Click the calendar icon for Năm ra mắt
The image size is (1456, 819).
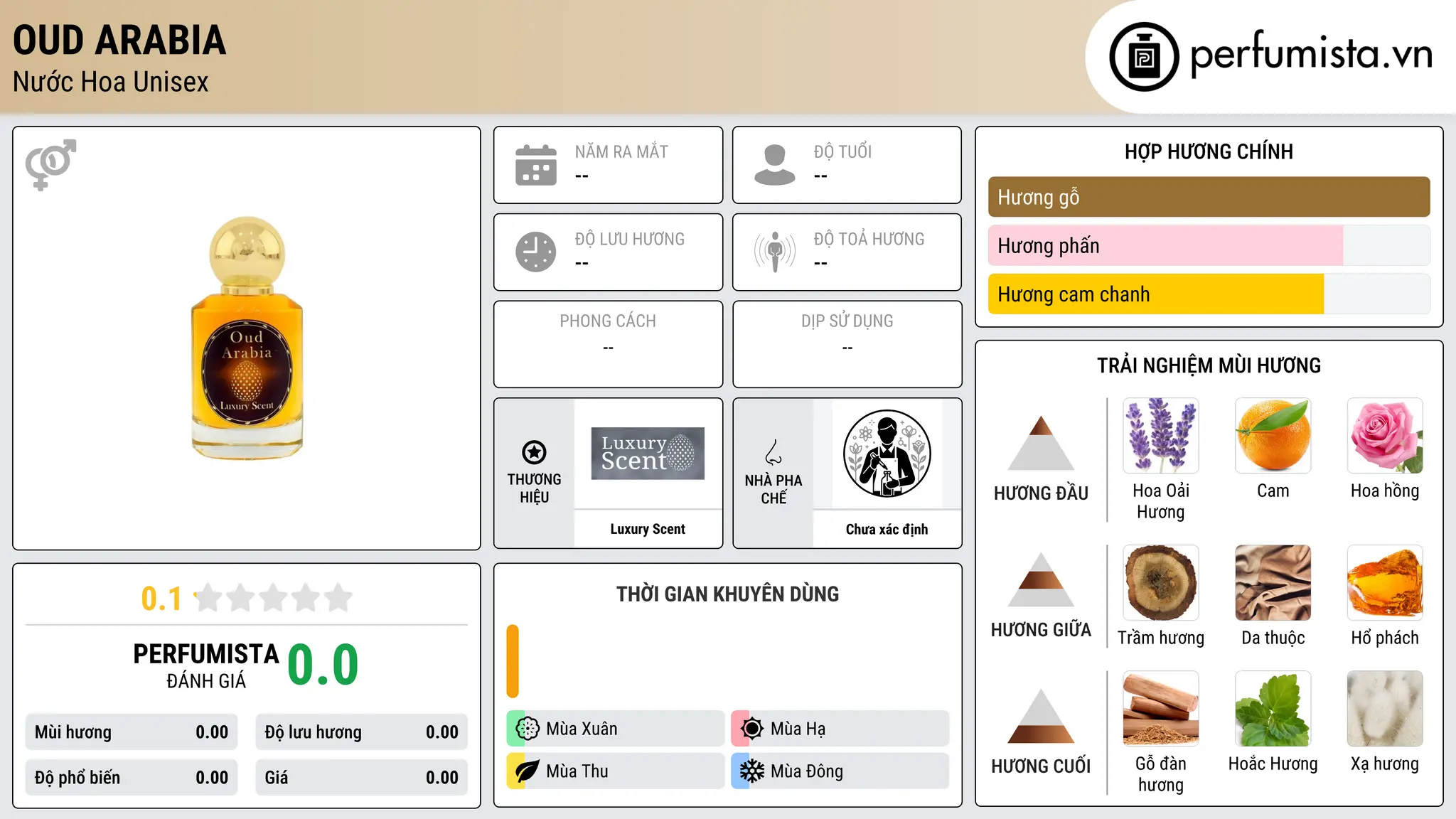(x=536, y=165)
